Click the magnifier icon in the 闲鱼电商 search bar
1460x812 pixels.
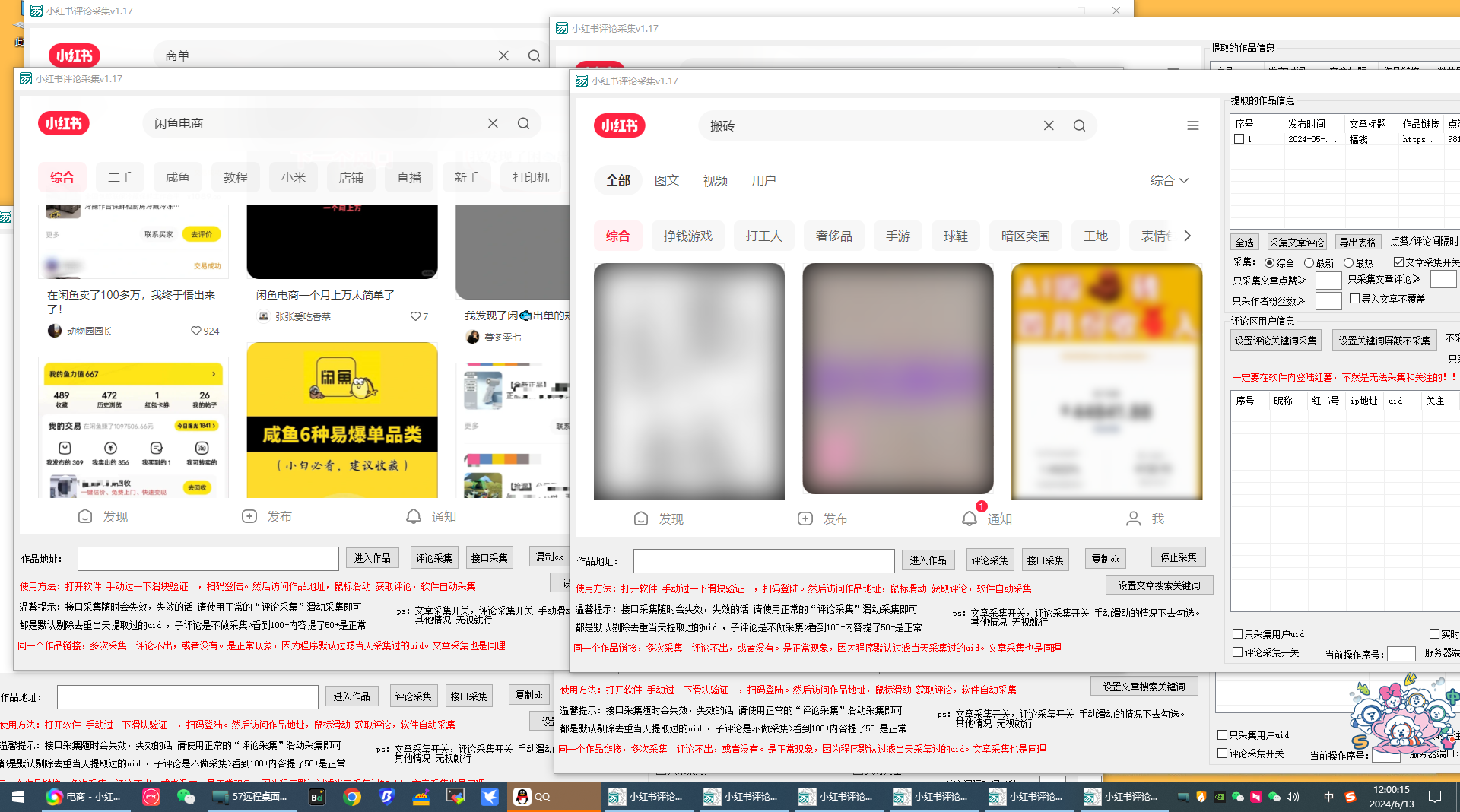tap(523, 124)
